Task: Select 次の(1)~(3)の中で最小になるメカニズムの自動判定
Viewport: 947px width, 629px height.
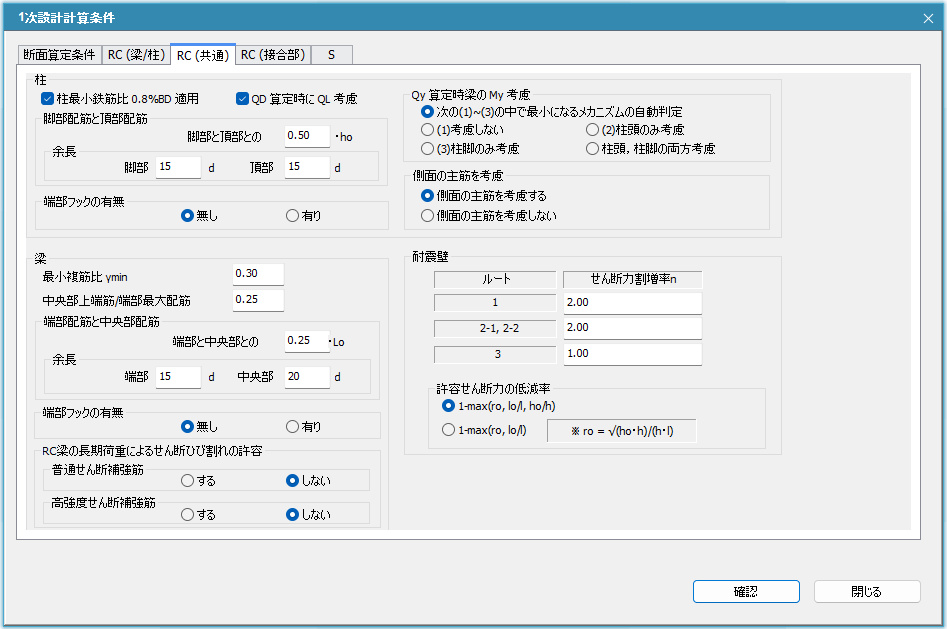Action: point(551,112)
